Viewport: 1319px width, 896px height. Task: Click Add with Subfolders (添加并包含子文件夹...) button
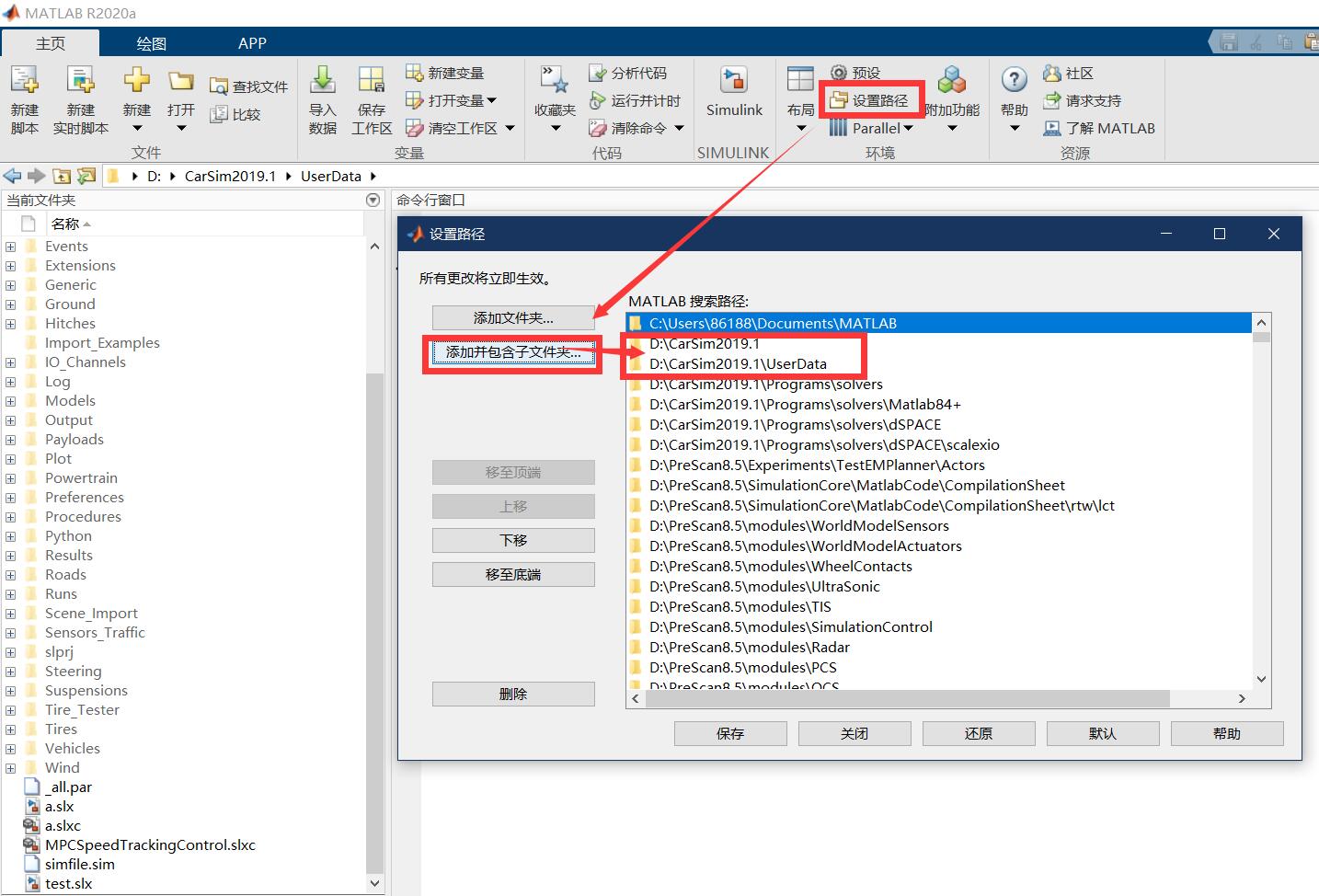513,352
